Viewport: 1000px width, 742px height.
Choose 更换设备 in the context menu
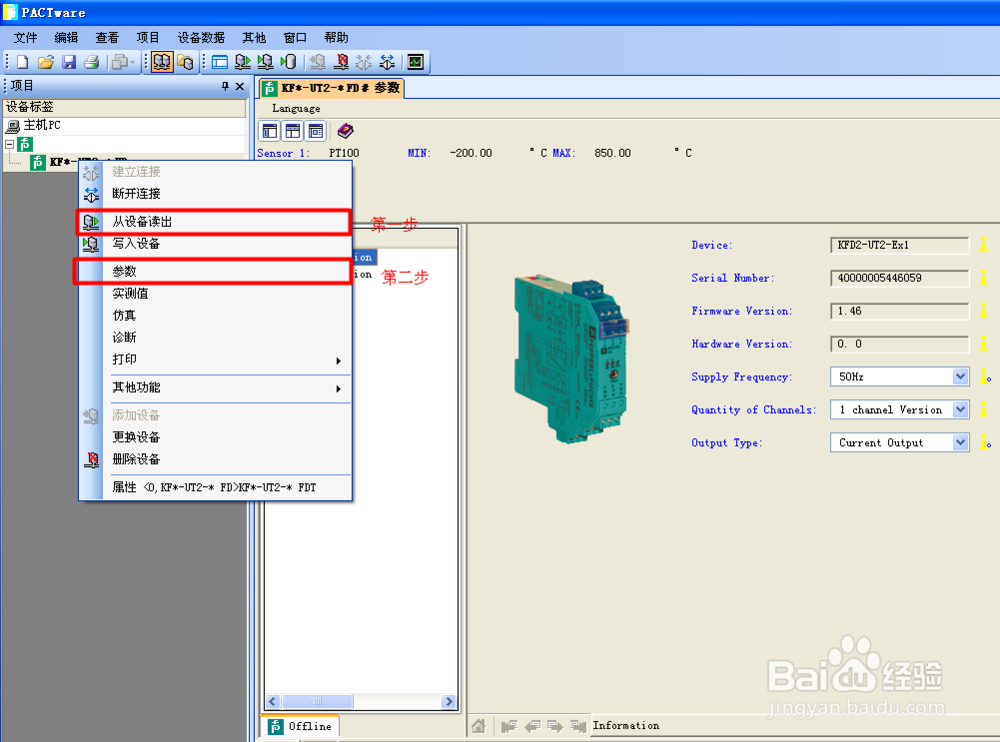point(216,437)
